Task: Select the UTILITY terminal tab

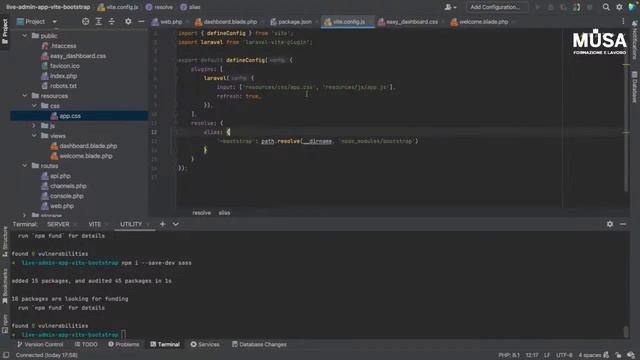Action: tap(131, 224)
